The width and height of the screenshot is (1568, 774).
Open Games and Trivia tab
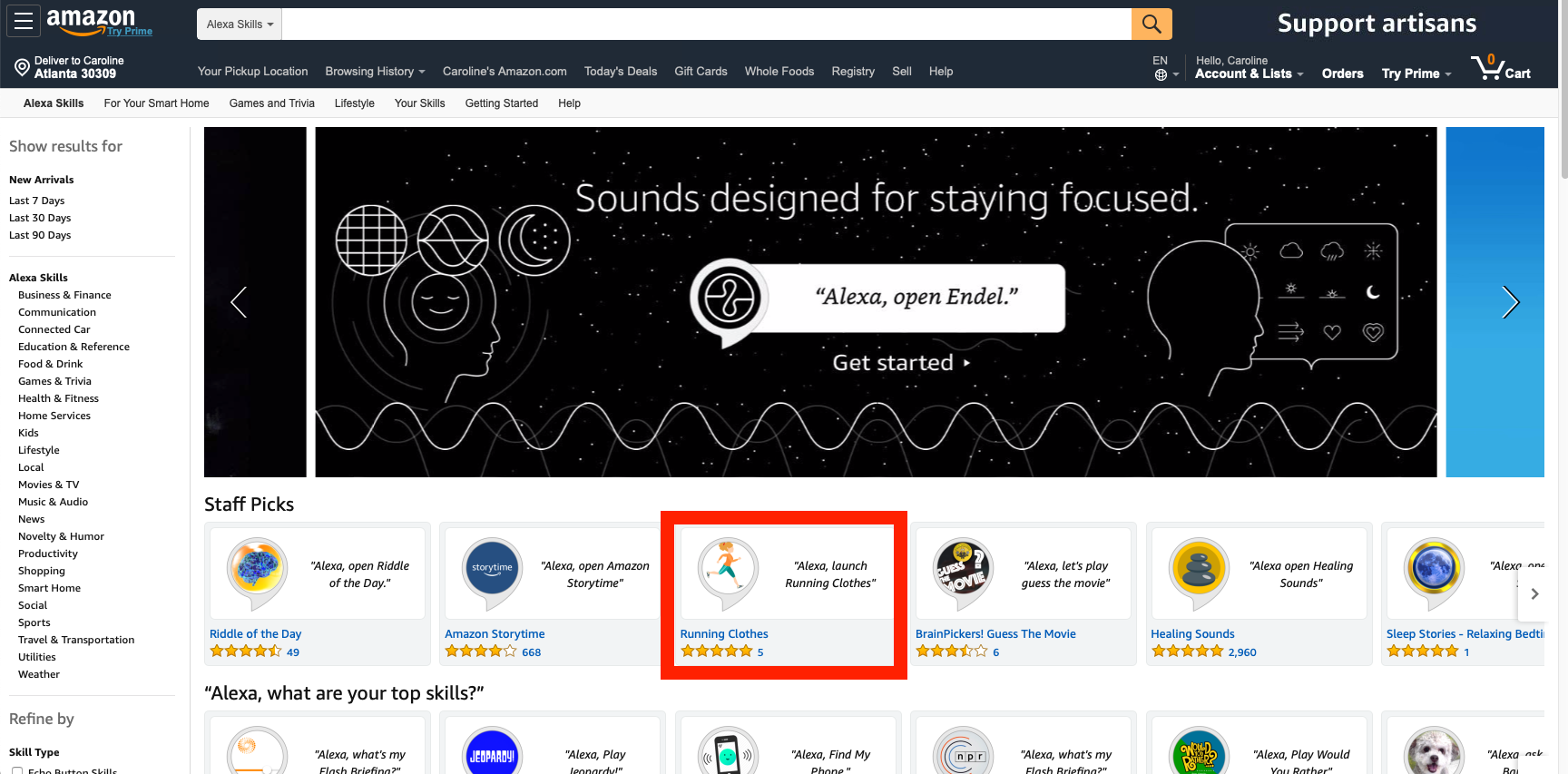272,103
